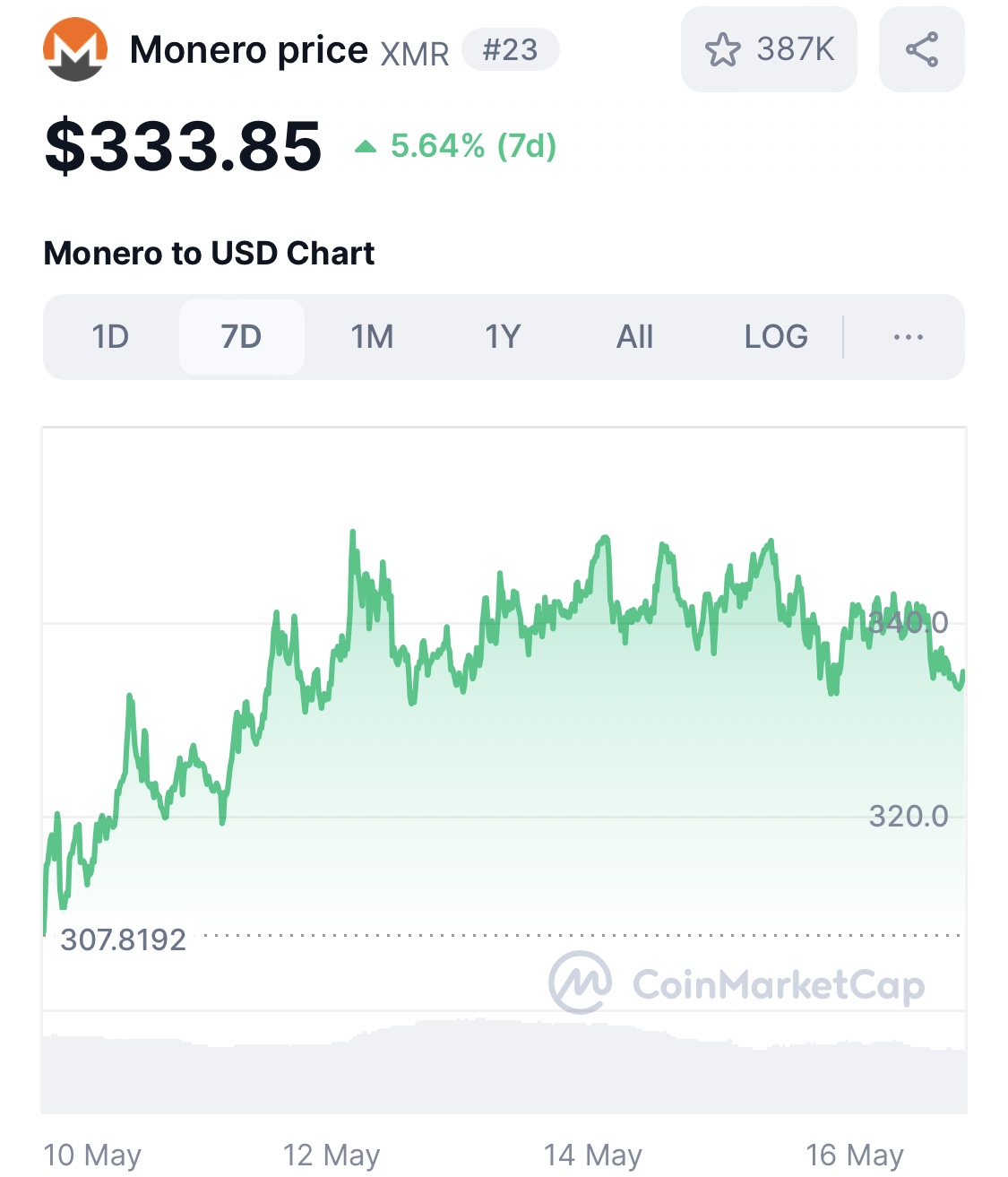The height and width of the screenshot is (1177, 1008).
Task: Click the 16 May date on axis
Action: (x=855, y=1155)
